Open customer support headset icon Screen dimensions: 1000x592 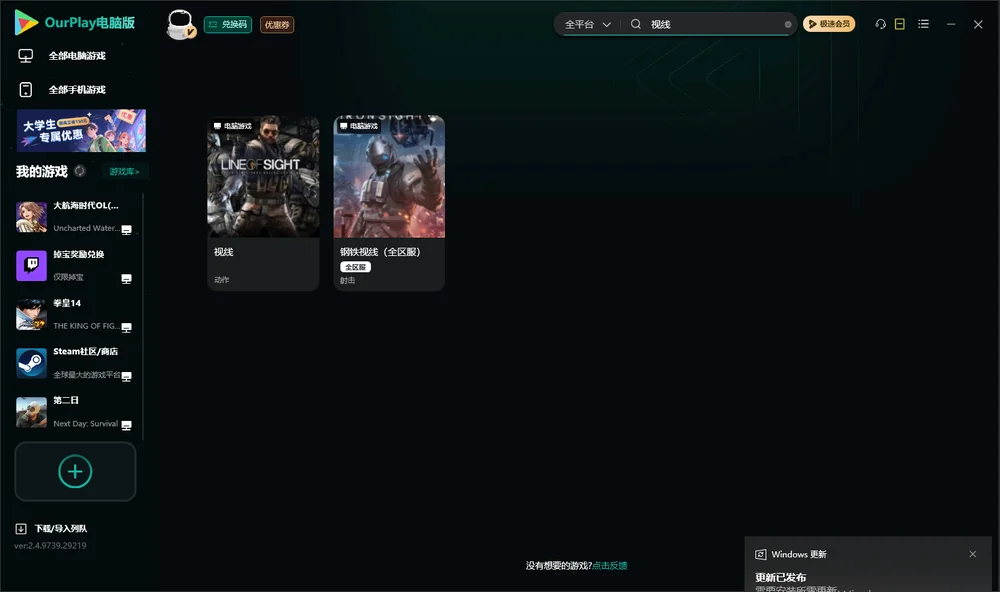coord(881,24)
